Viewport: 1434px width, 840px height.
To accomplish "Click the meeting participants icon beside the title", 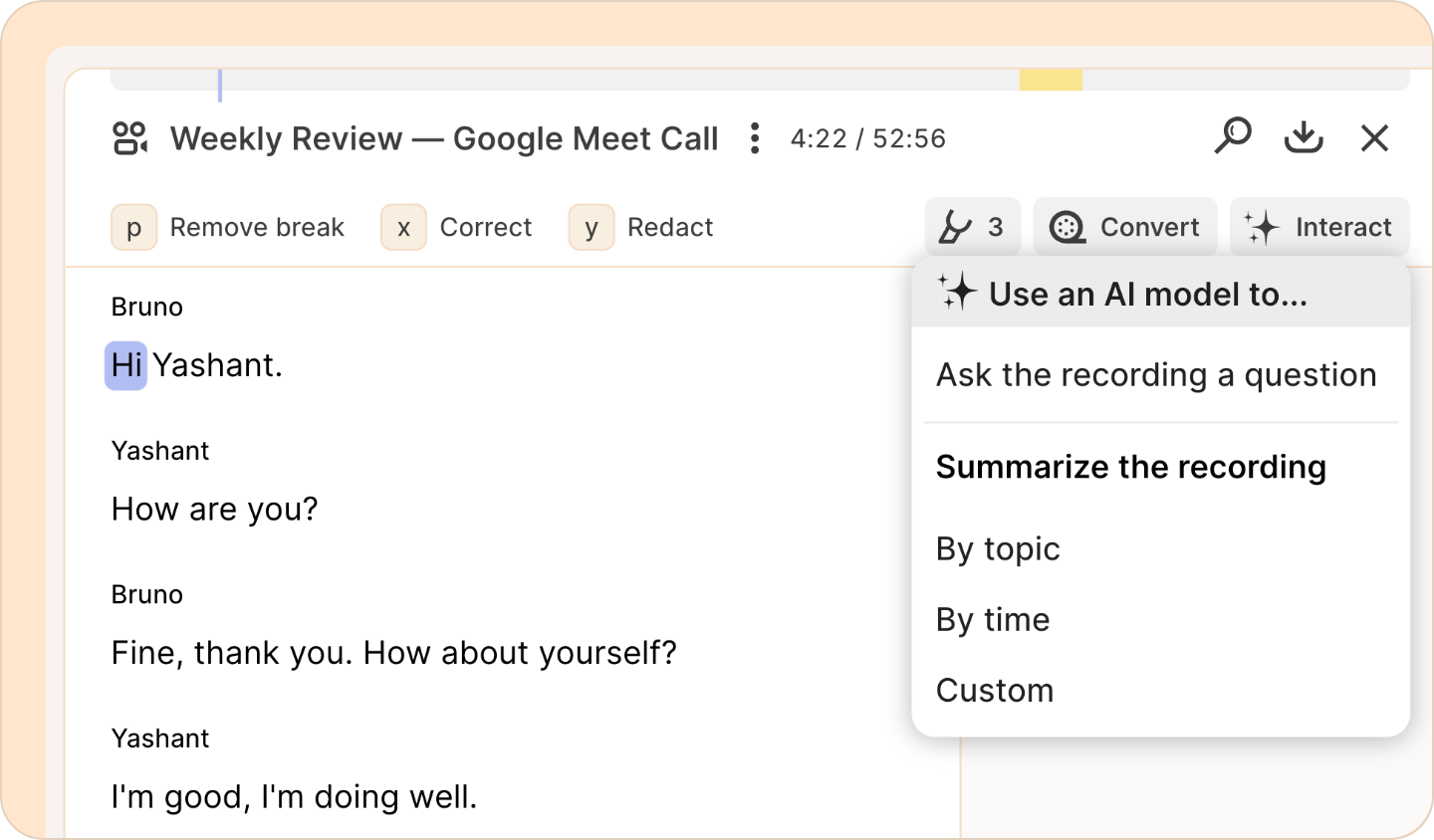I will coord(129,138).
